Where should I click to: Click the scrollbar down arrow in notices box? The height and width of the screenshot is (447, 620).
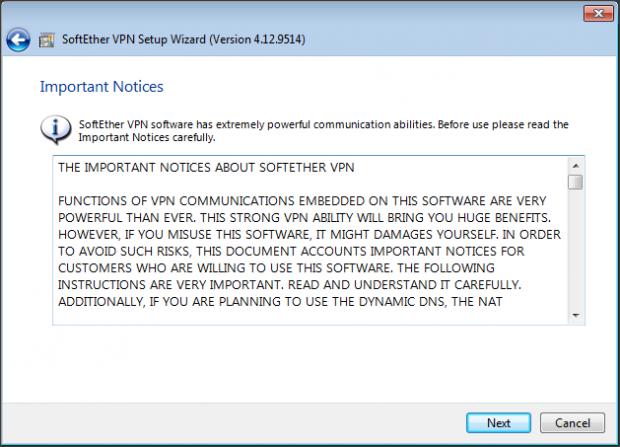575,315
